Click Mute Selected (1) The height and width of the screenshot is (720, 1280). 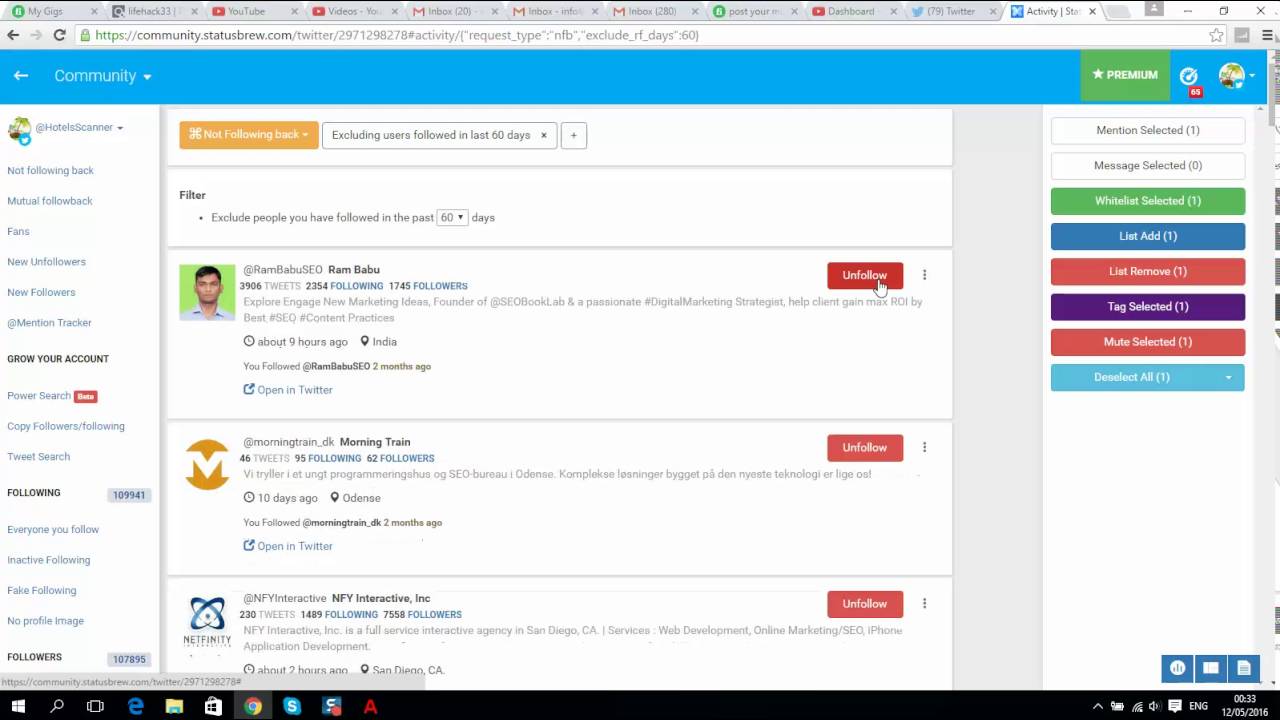point(1148,342)
